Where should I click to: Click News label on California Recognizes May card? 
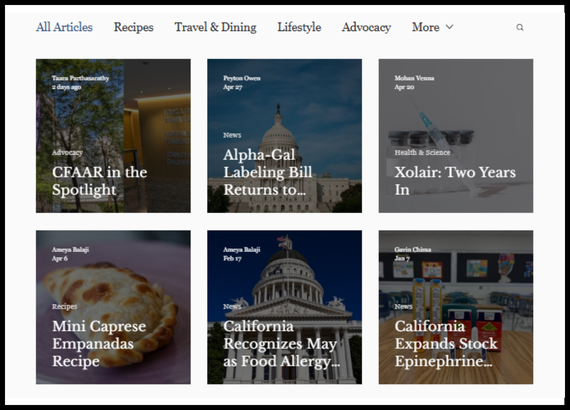pos(232,306)
